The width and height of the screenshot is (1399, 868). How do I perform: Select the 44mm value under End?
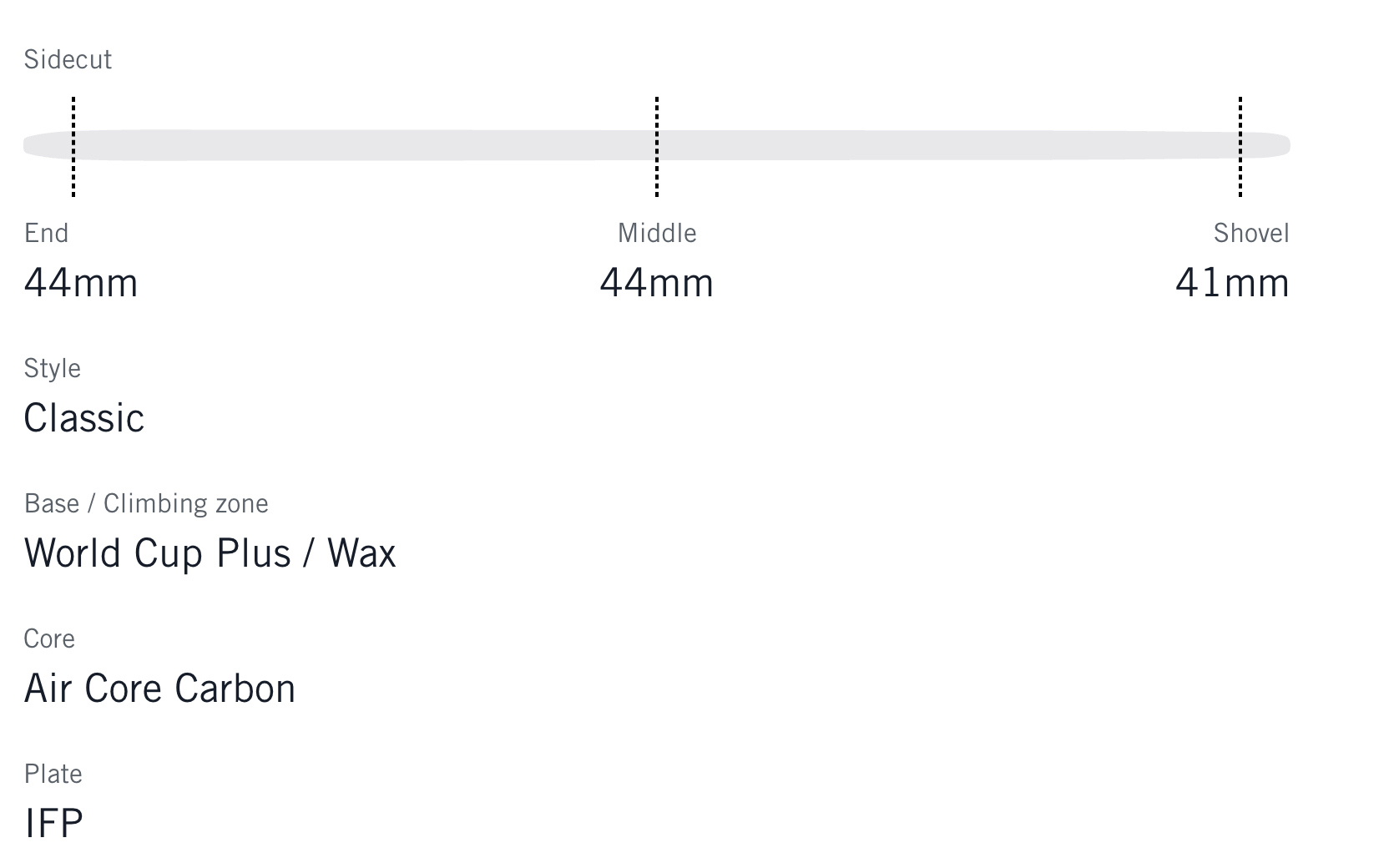[81, 283]
